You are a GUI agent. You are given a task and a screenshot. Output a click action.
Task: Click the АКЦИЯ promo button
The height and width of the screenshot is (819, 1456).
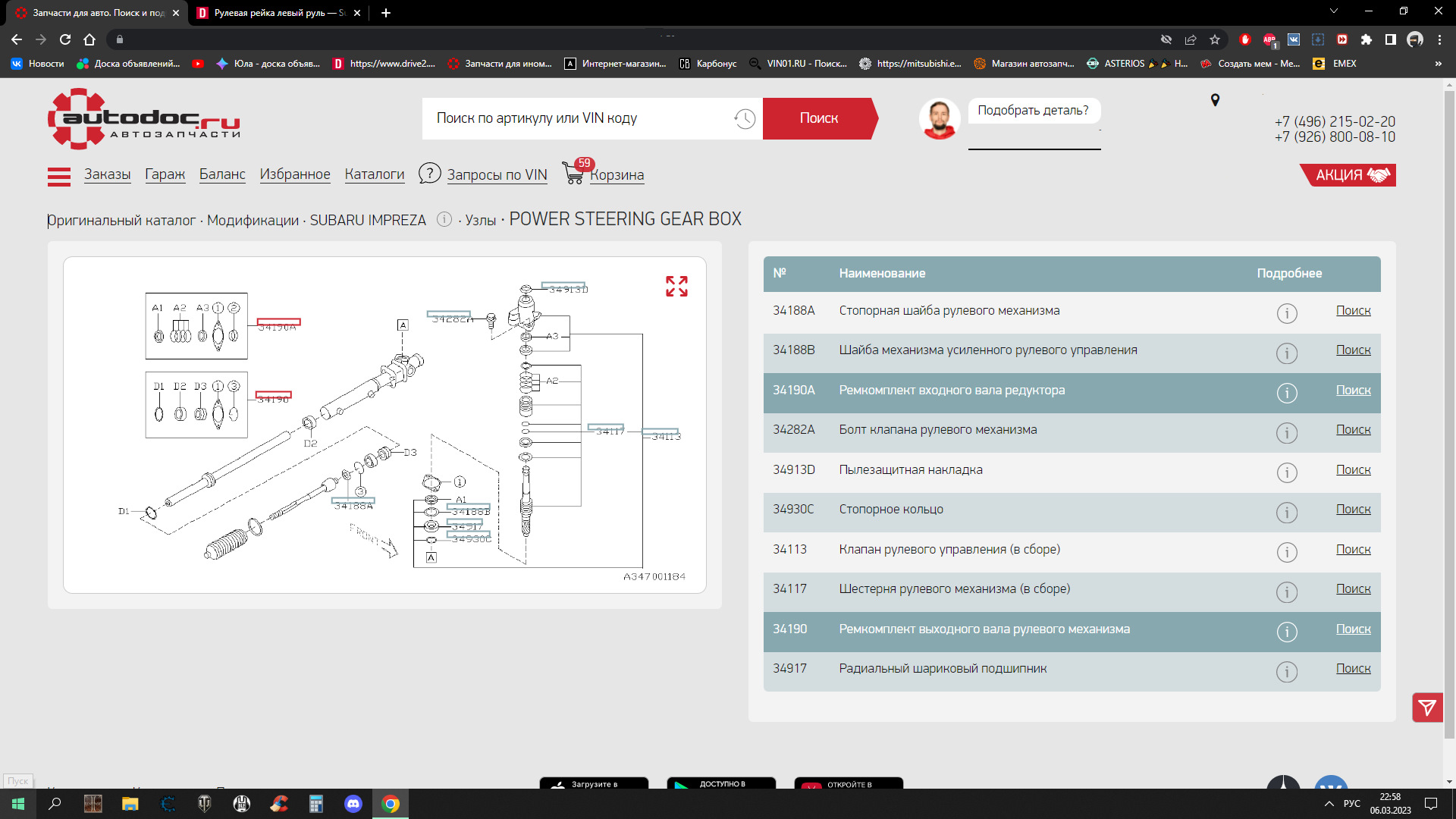pyautogui.click(x=1348, y=175)
